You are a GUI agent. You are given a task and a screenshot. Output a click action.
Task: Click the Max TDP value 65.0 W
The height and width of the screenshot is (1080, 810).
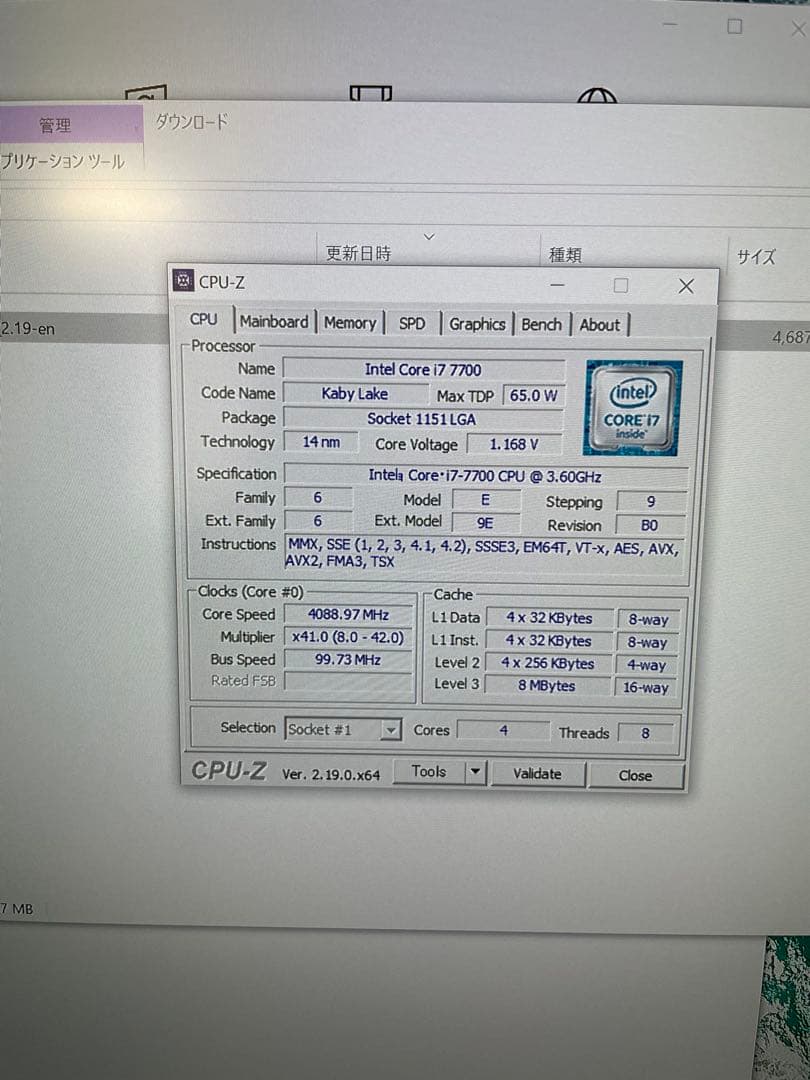[533, 395]
